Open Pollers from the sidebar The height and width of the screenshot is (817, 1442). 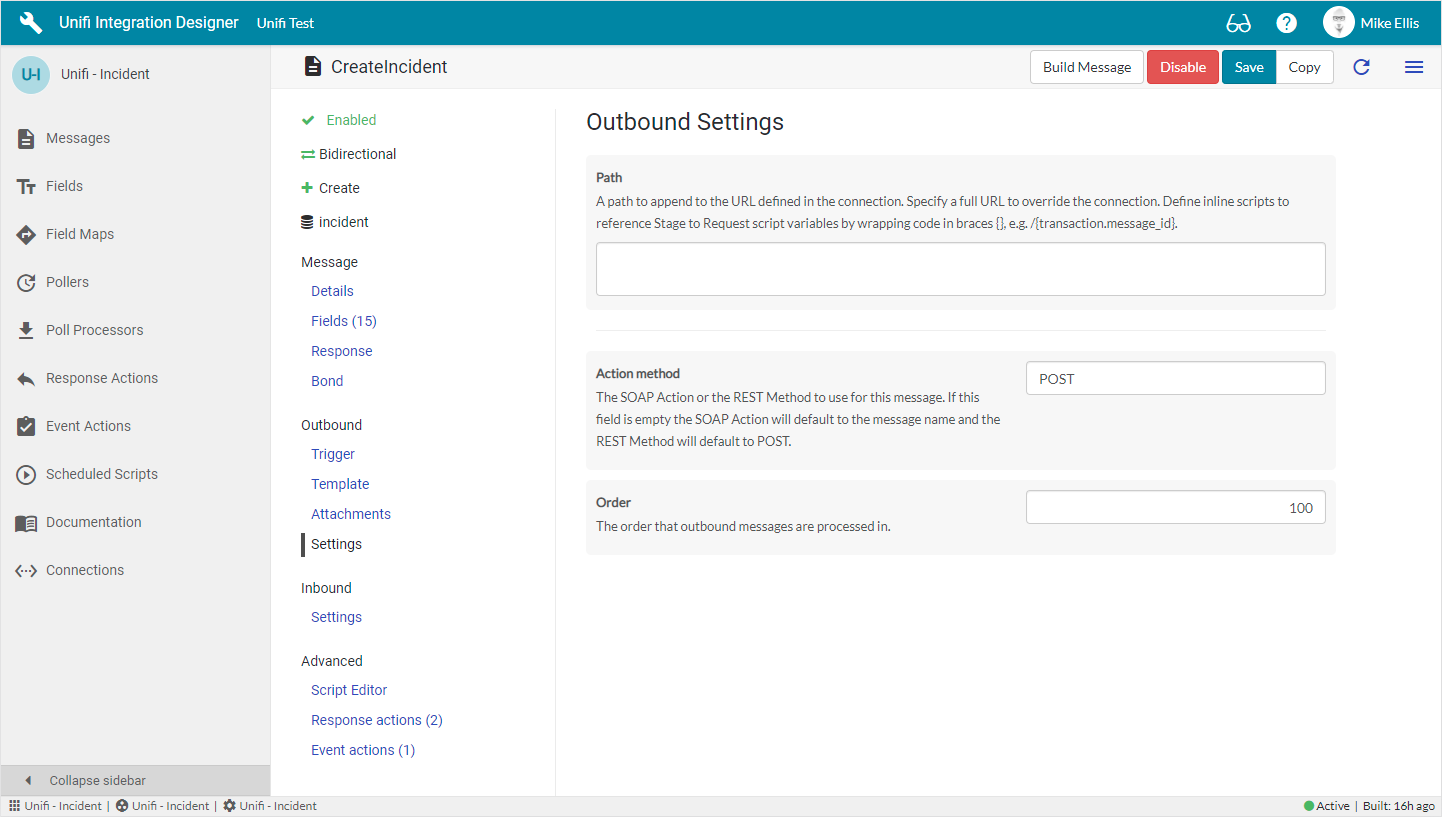pyautogui.click(x=67, y=282)
